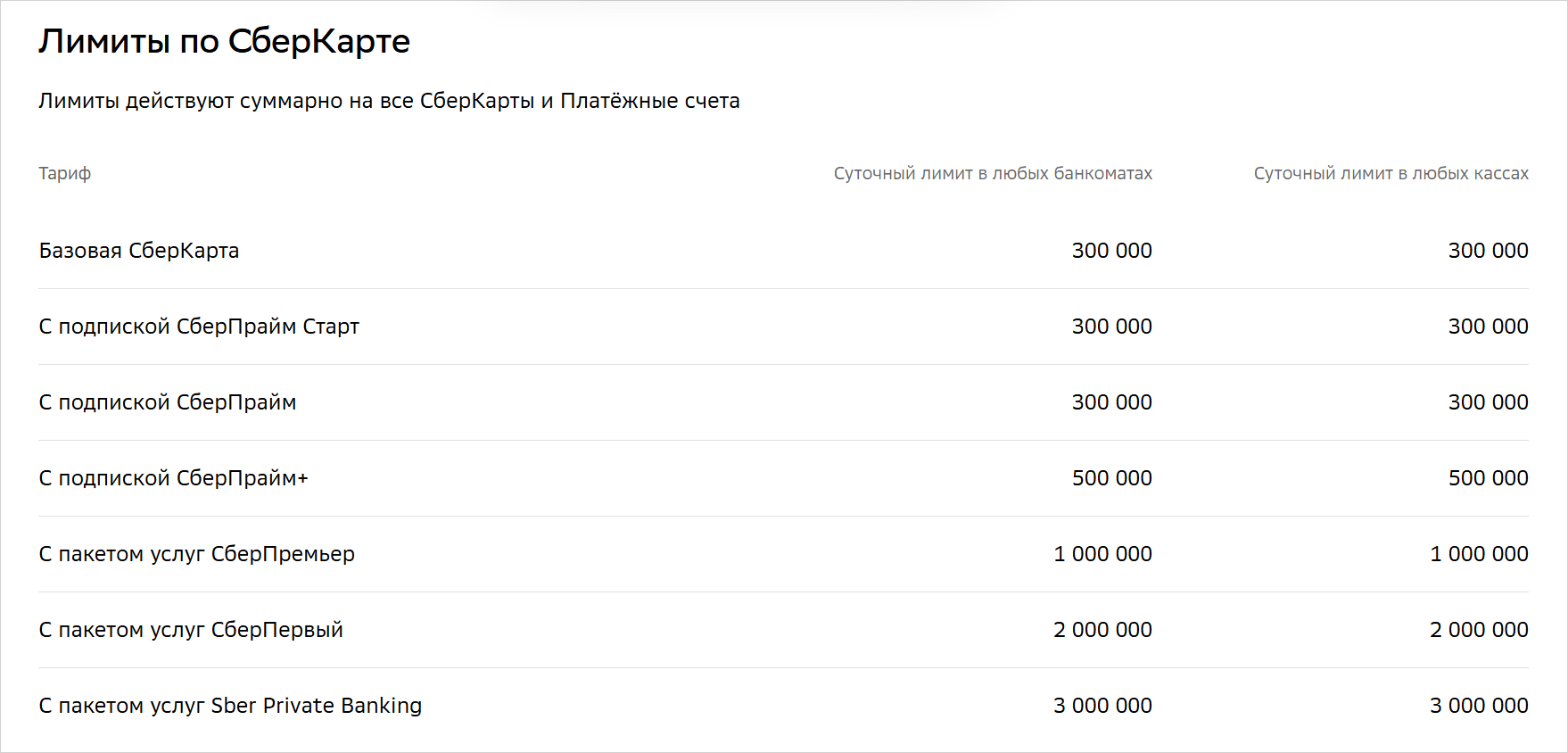Click the cash desk limit for Базовая СберКарта
The image size is (1568, 753).
[1488, 251]
